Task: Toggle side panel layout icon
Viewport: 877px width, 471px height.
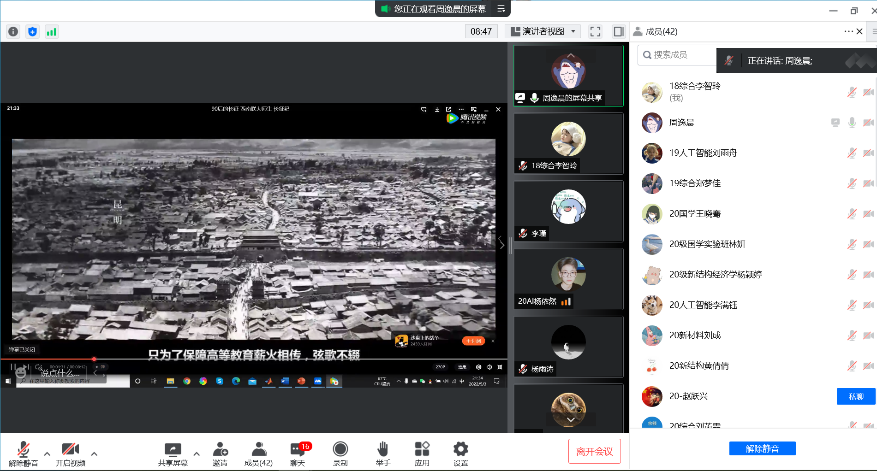Action: coord(618,31)
